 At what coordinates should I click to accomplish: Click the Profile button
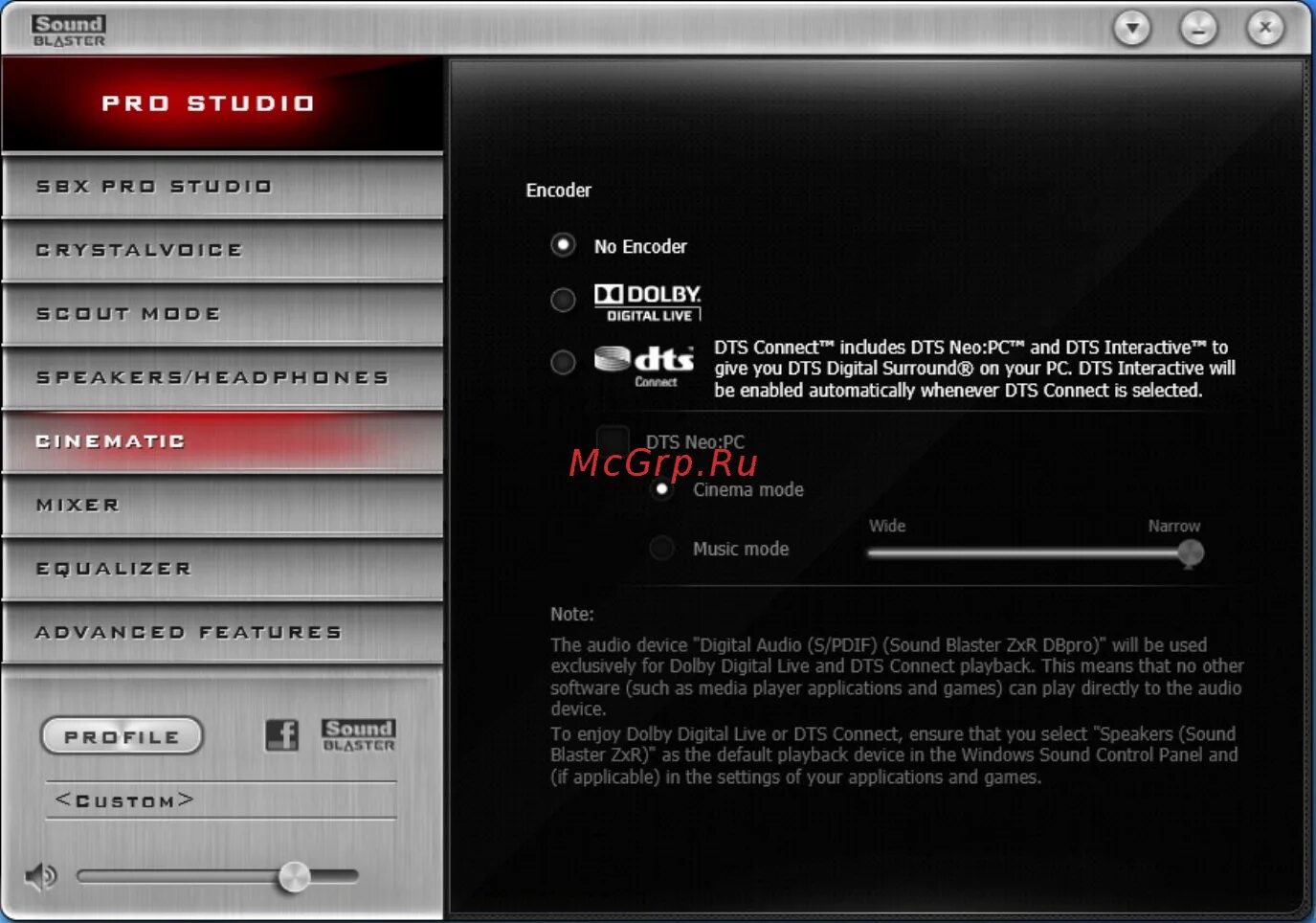(x=122, y=736)
